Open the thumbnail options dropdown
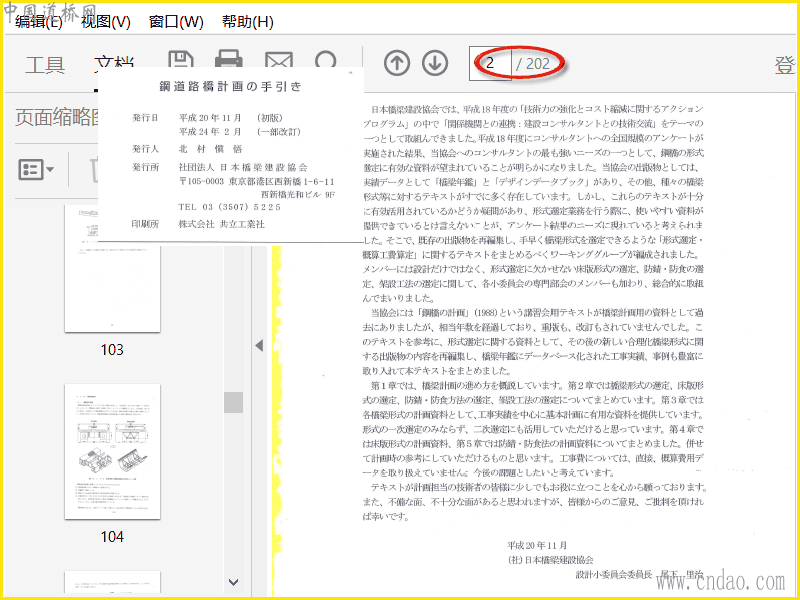Viewport: 800px width, 600px height. pyautogui.click(x=36, y=169)
